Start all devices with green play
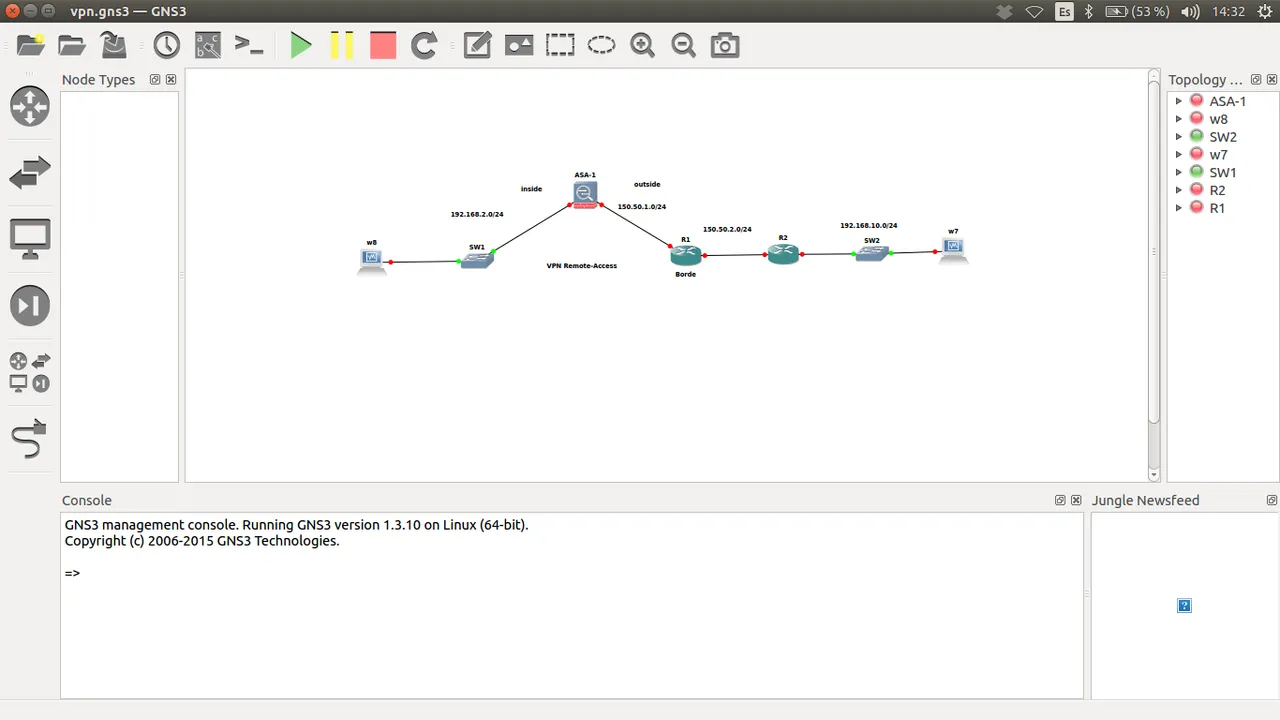Viewport: 1280px width, 720px height. click(301, 45)
